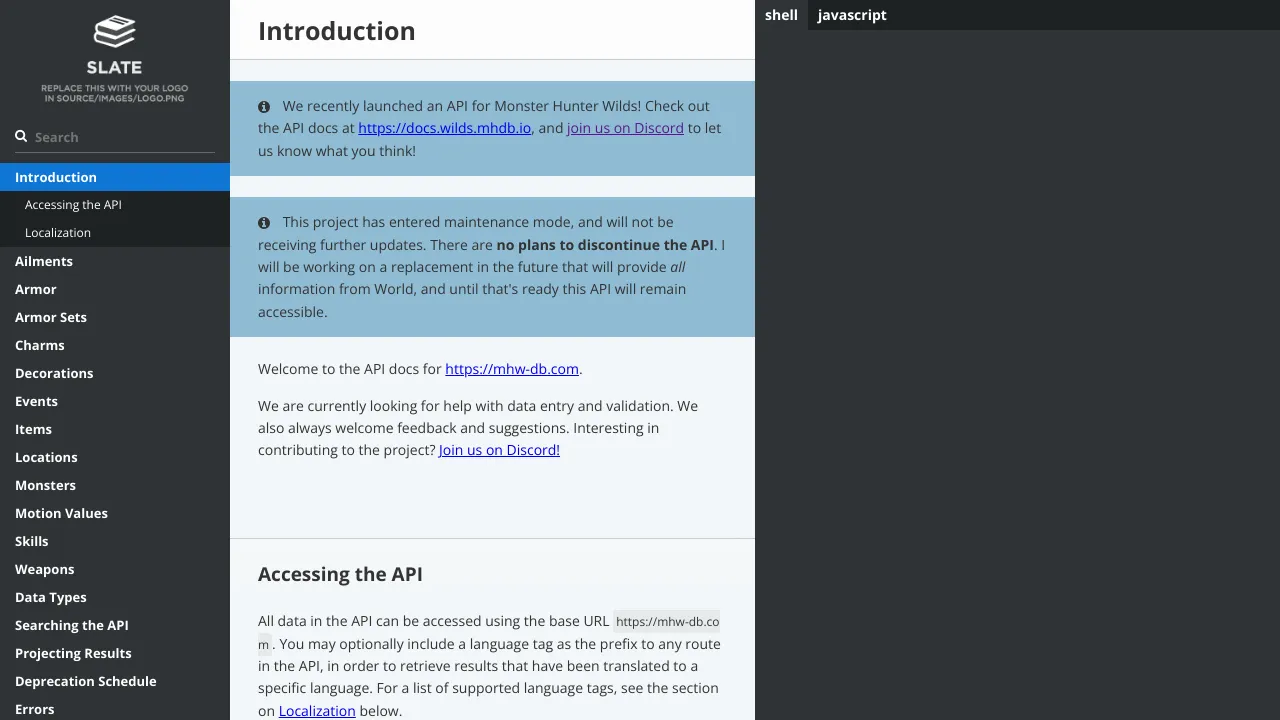Visit the https://mhw-db.com link
This screenshot has height=720, width=1280.
512,369
